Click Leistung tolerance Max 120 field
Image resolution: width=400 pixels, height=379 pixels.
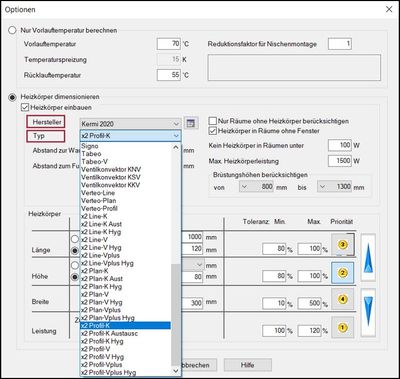tap(309, 331)
